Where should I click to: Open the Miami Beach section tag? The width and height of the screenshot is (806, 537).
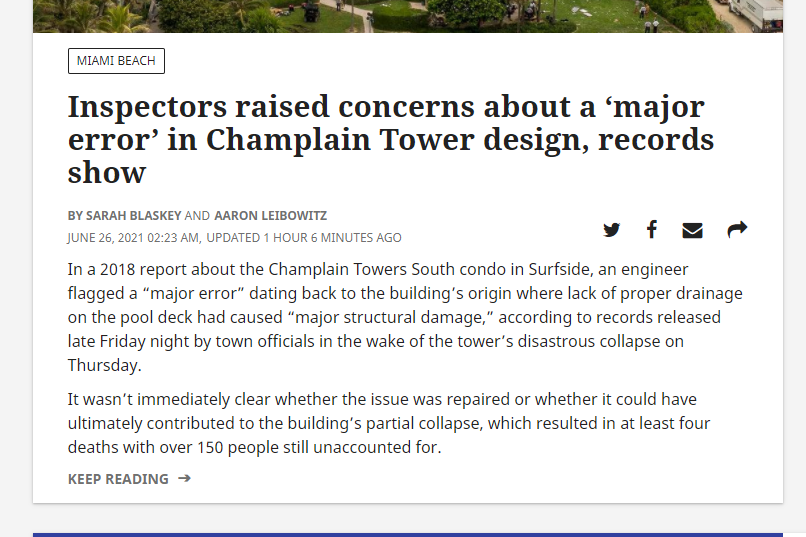tap(116, 61)
